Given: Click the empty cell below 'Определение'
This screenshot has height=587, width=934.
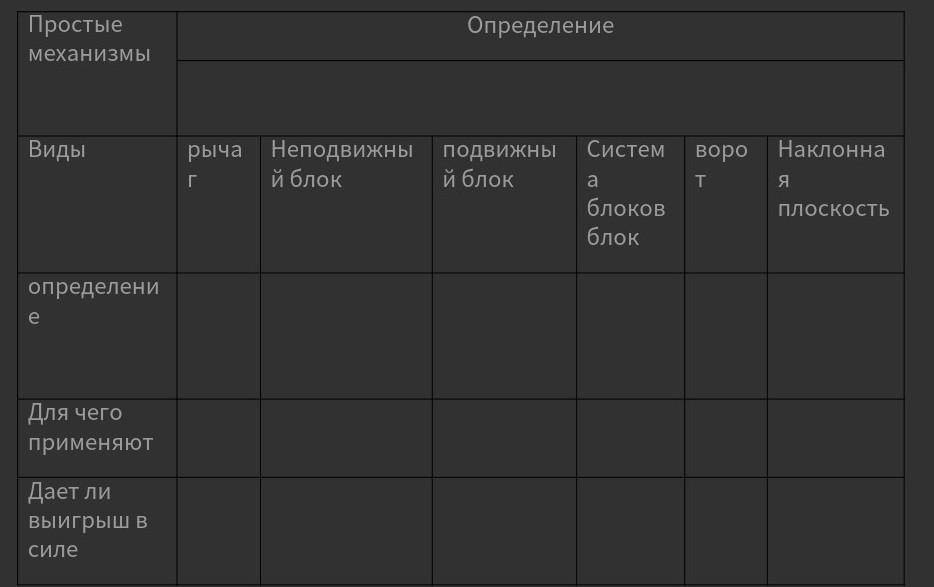Looking at the screenshot, I should pyautogui.click(x=540, y=98).
